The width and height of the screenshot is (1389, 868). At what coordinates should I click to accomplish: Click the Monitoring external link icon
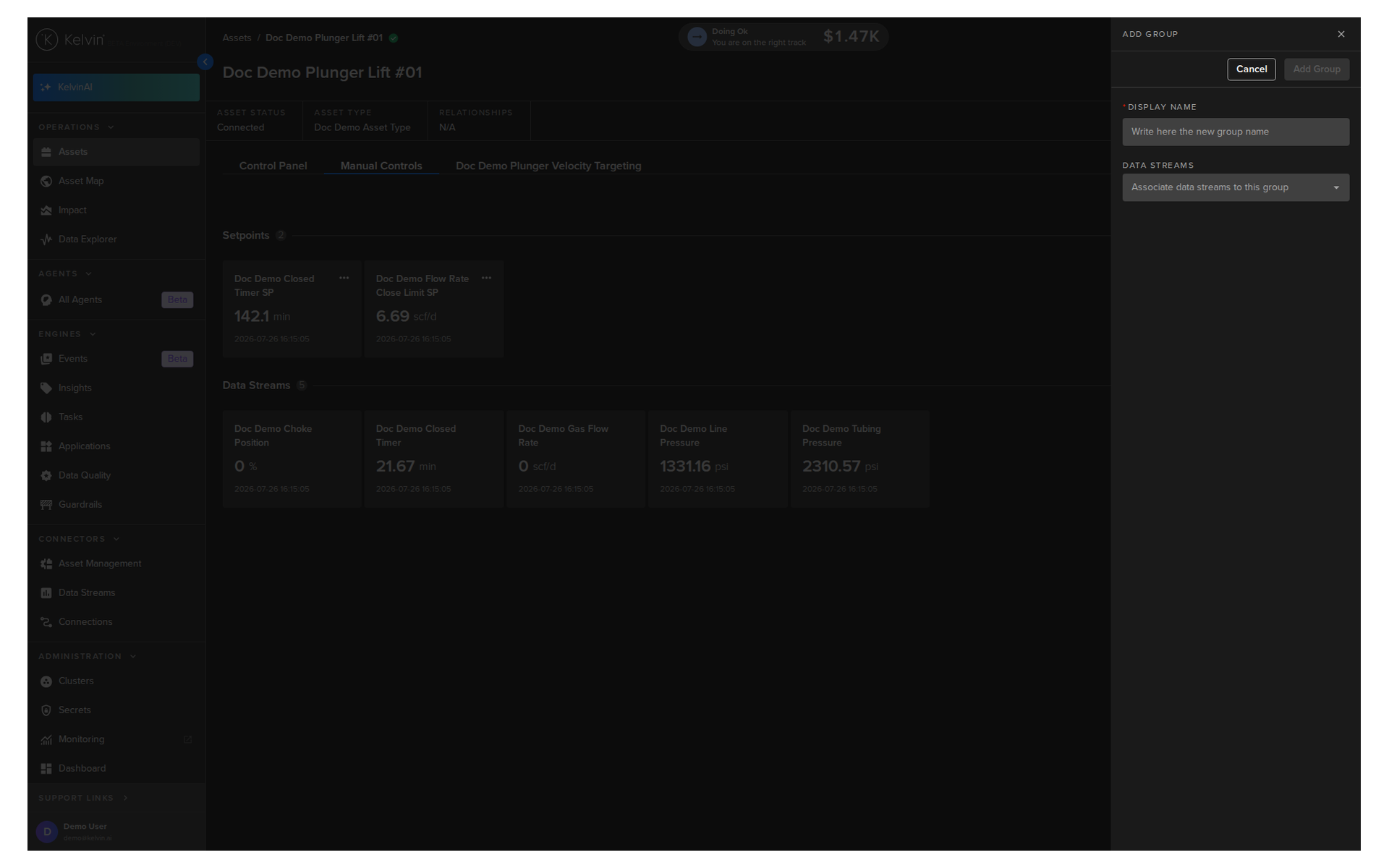(188, 739)
